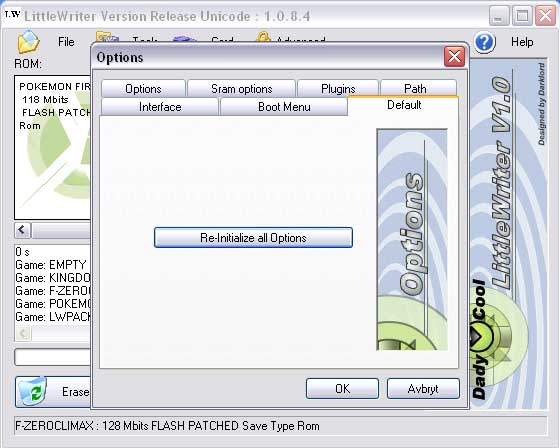Image resolution: width=560 pixels, height=448 pixels.
Task: Click the Options side banner image
Action: coord(412,239)
